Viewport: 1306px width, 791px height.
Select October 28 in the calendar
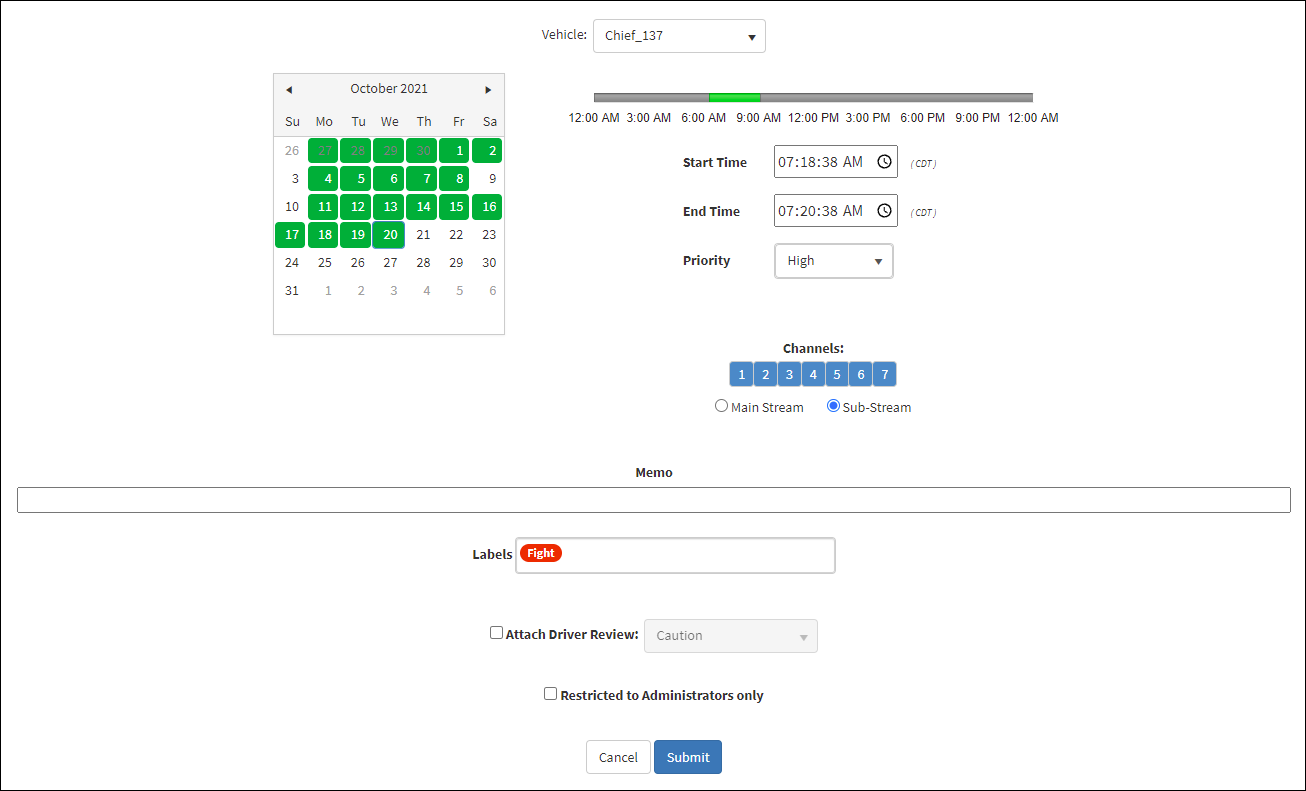point(422,263)
